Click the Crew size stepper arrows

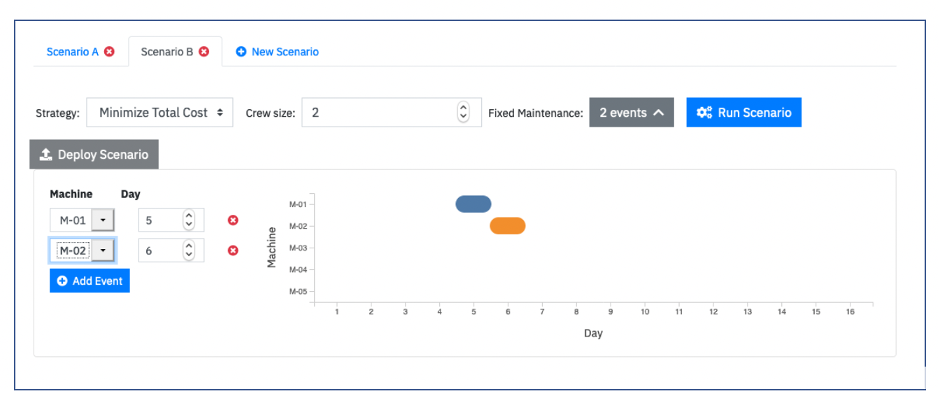[463, 112]
